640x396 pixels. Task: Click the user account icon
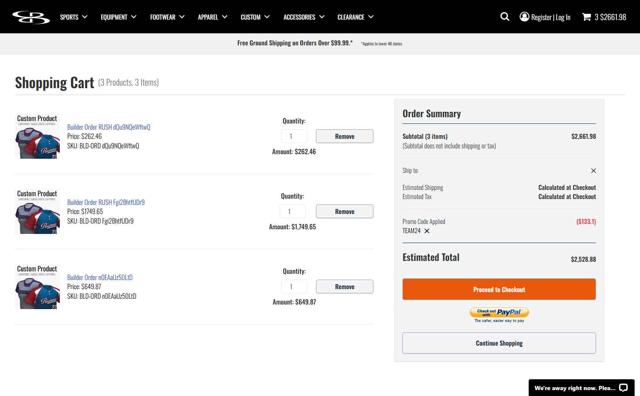tap(524, 17)
